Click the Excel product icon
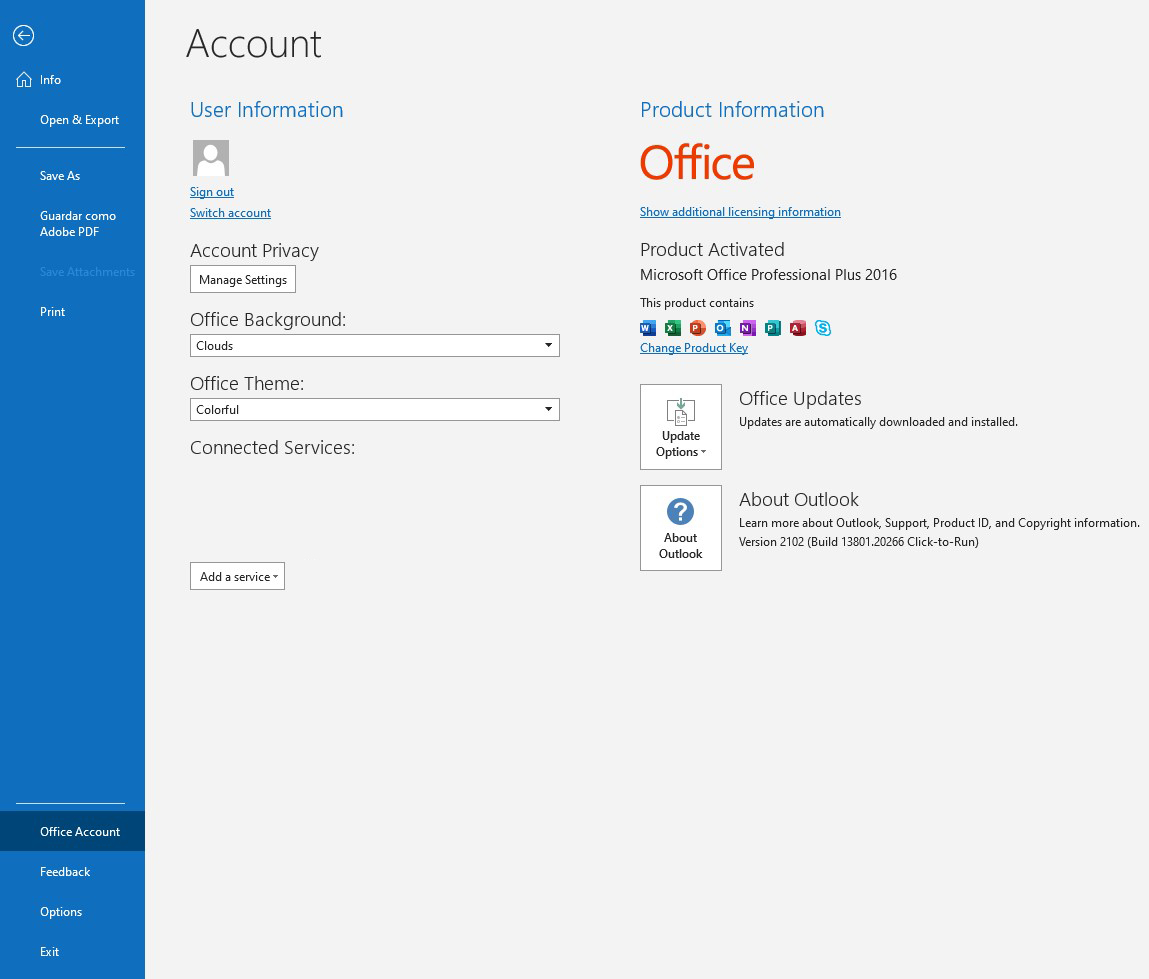Screen dimensions: 1149x979 pyautogui.click(x=673, y=328)
